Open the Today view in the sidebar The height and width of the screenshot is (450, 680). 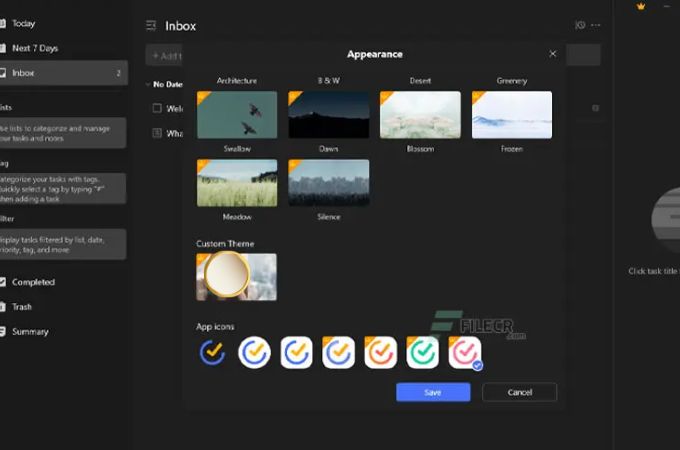point(23,23)
